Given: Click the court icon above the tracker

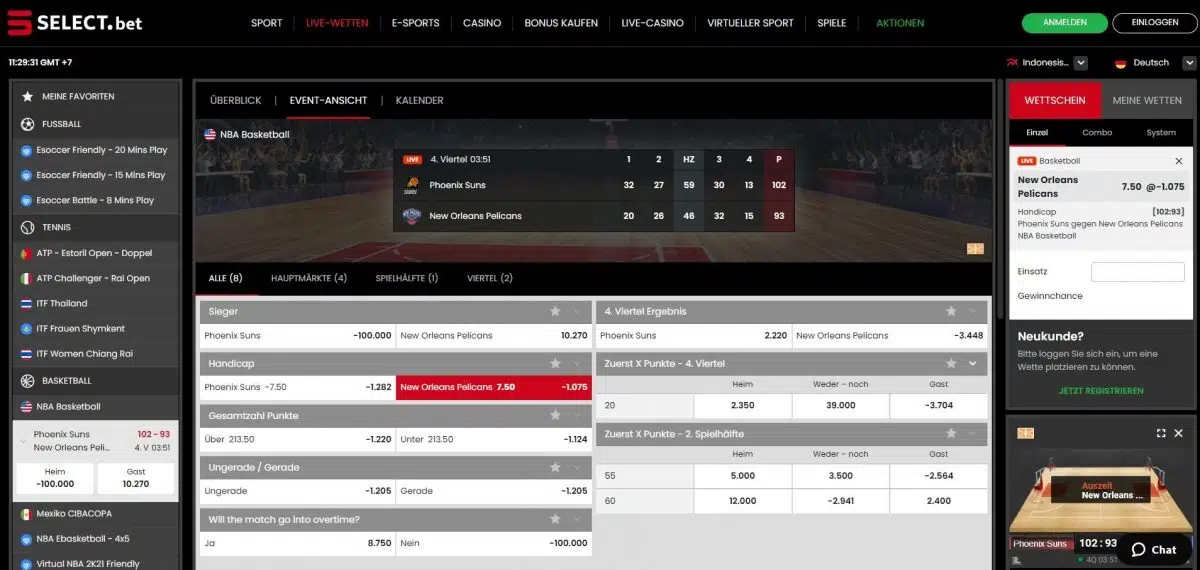Looking at the screenshot, I should 1025,433.
